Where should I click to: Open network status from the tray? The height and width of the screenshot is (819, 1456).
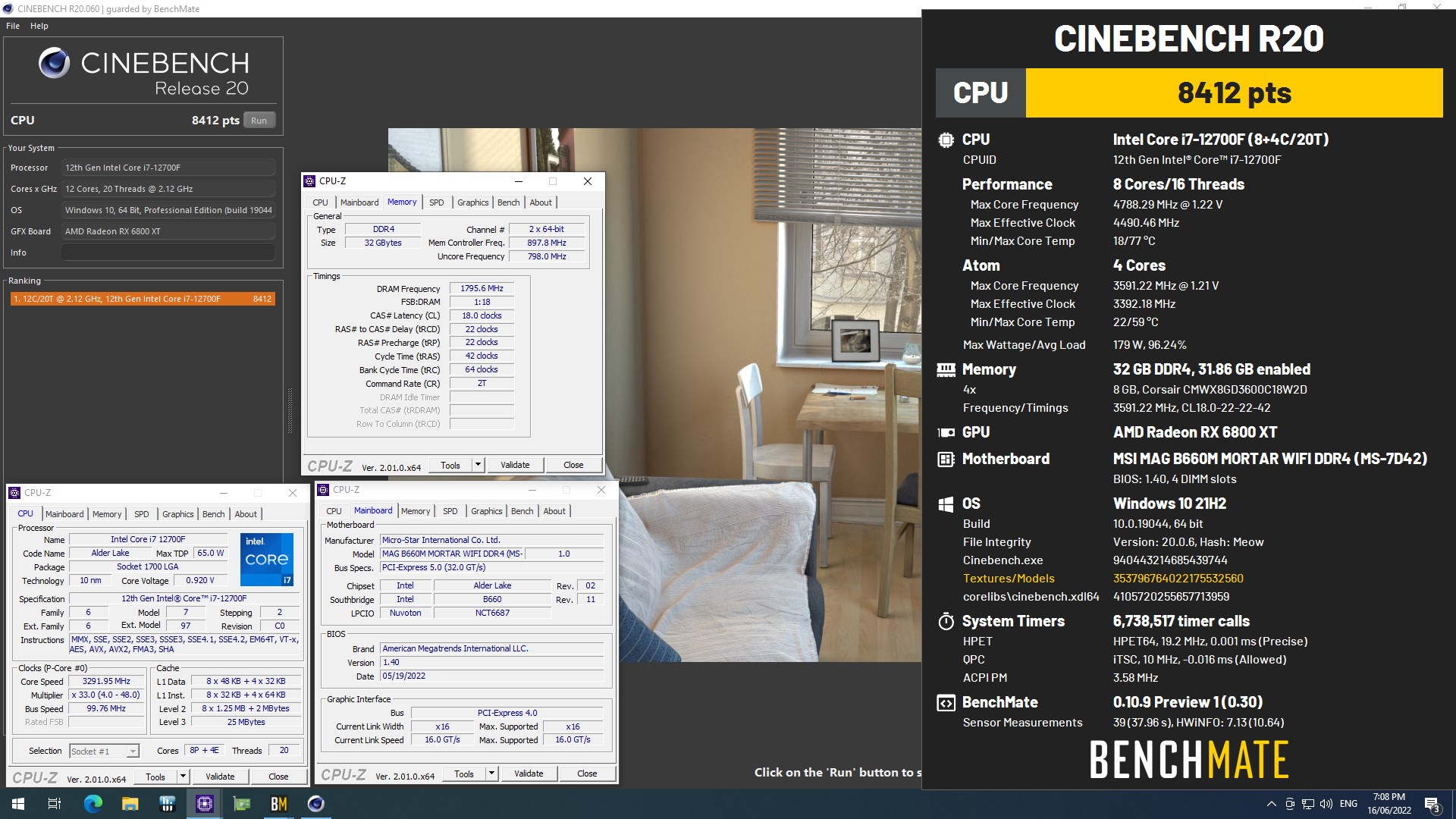1308,804
